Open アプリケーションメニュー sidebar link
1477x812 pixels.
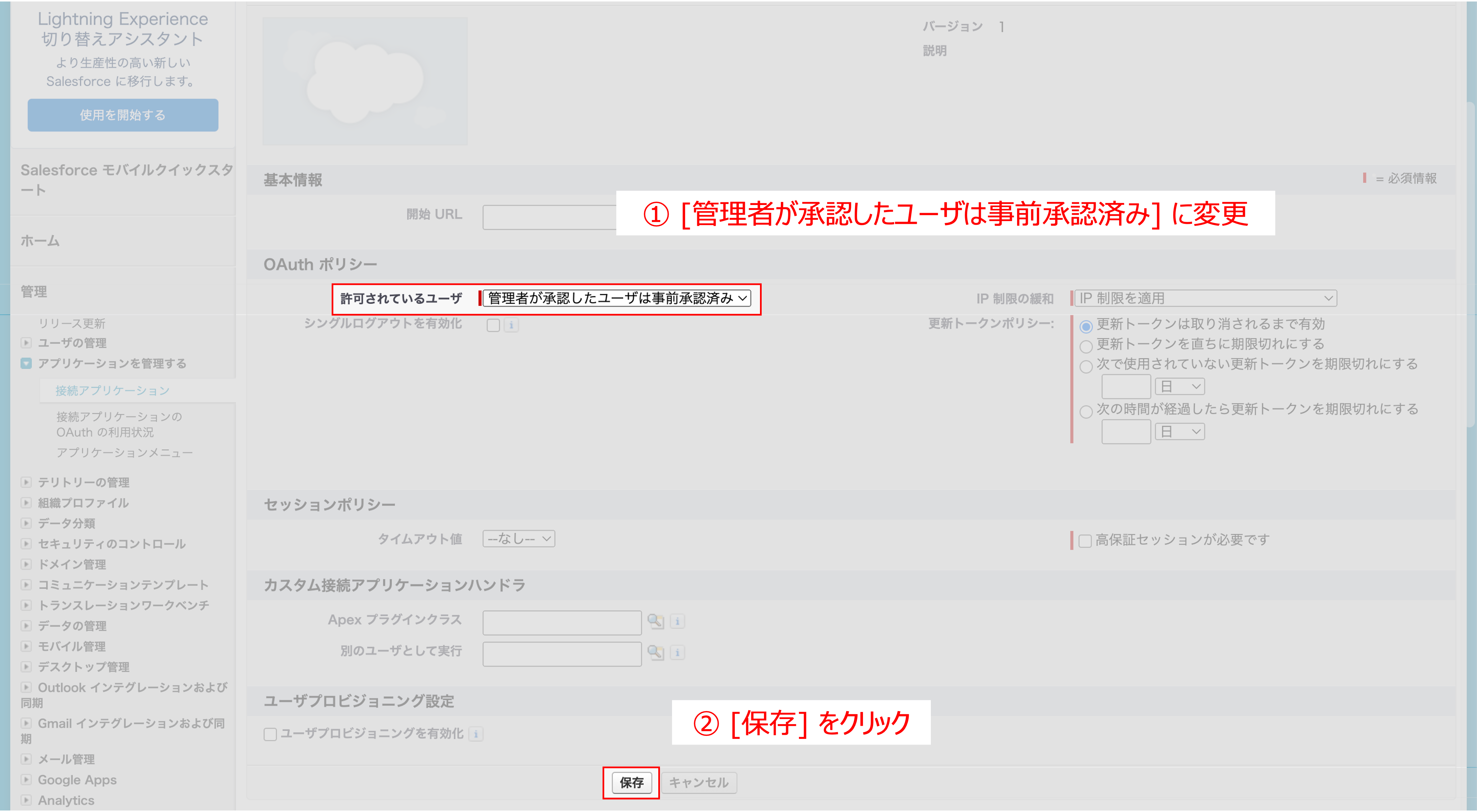point(125,453)
